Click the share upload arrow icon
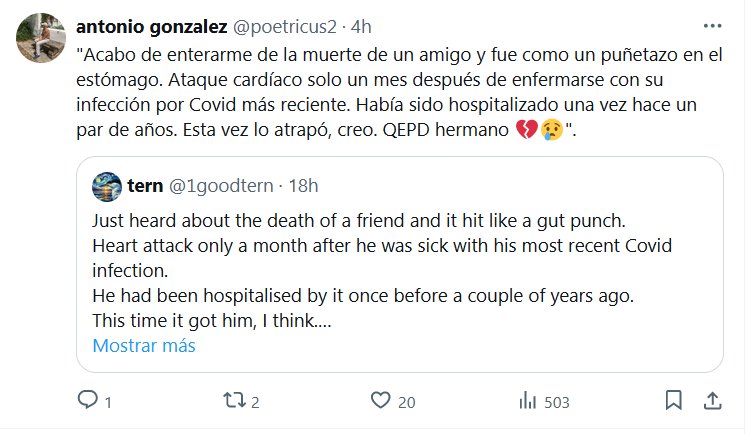 coord(712,401)
